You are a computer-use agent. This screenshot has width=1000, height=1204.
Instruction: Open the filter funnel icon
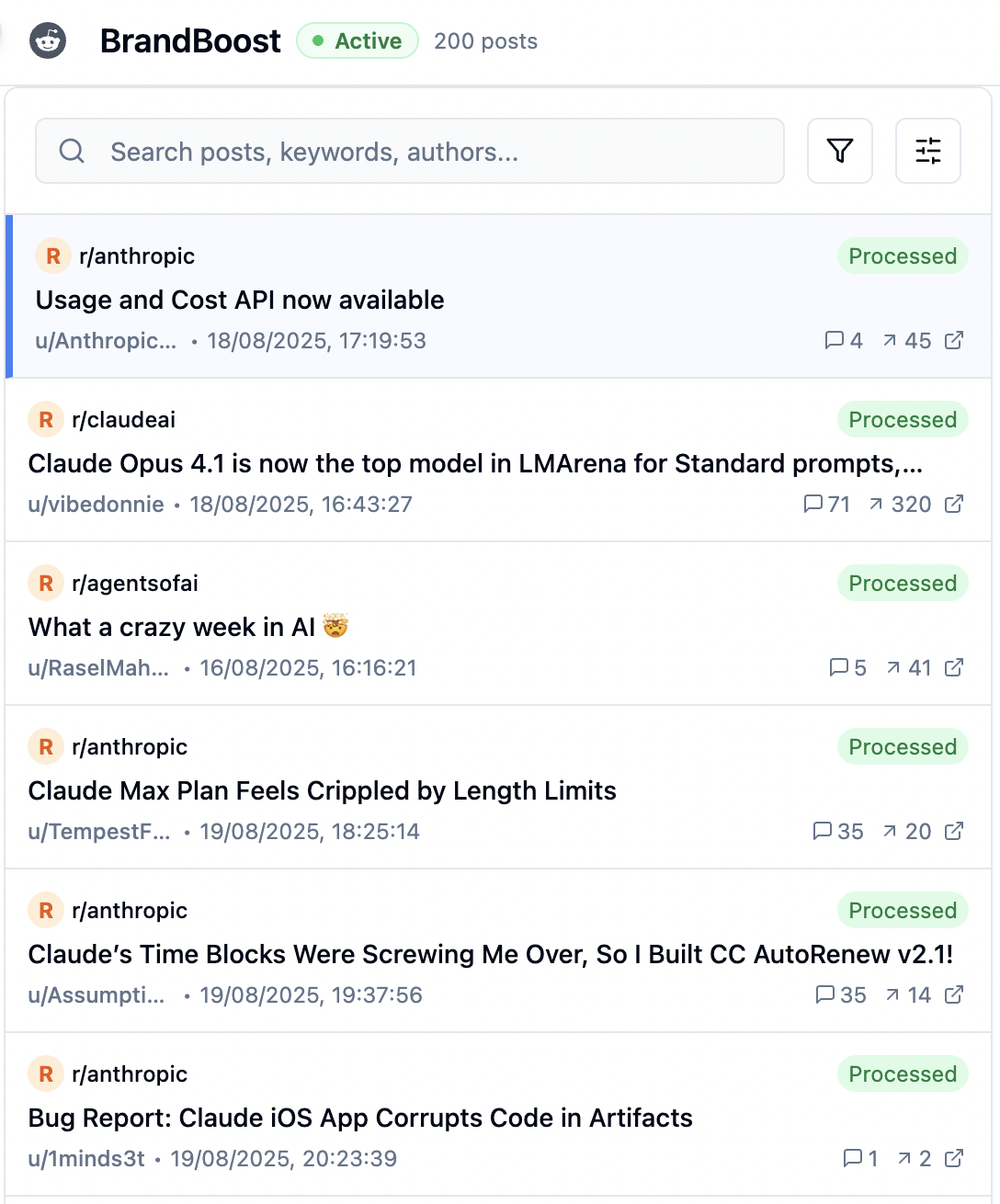click(x=839, y=150)
